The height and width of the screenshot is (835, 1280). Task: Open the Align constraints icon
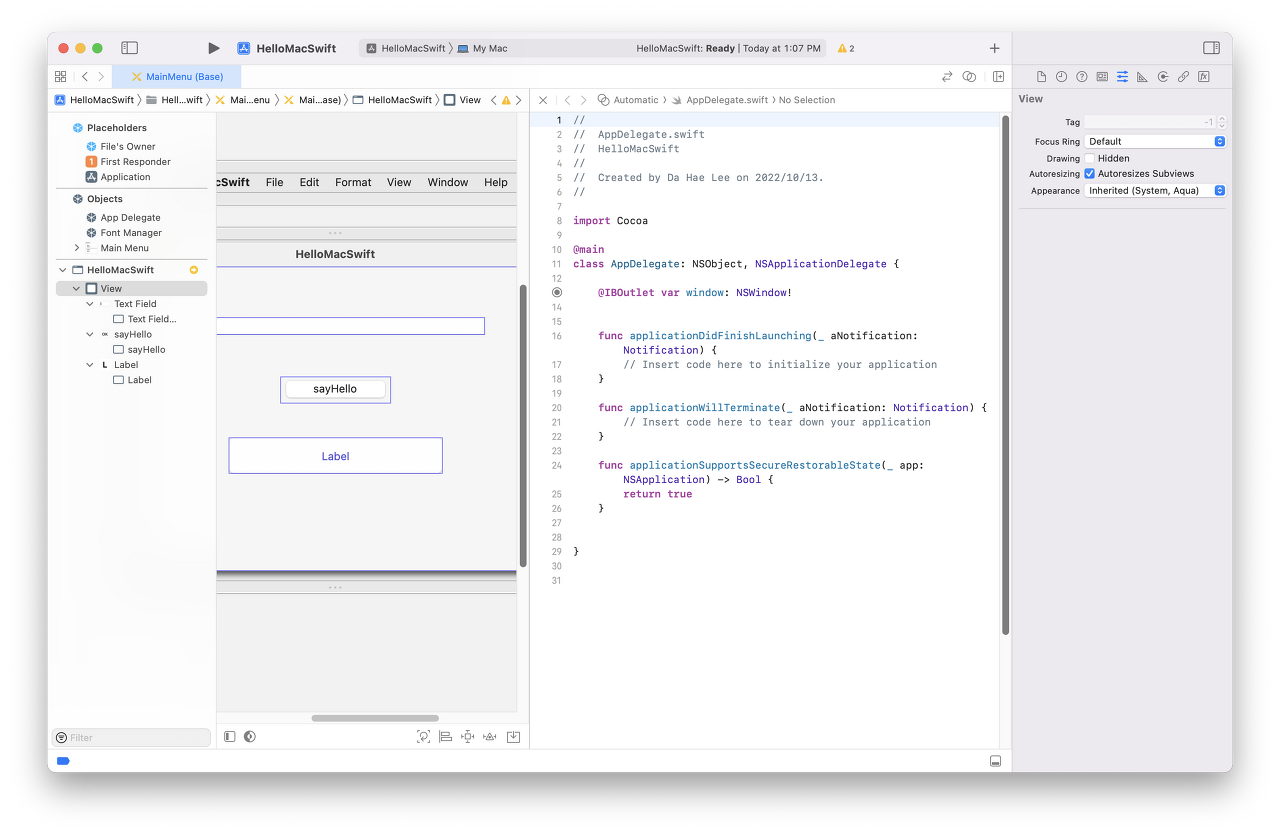[x=445, y=736]
